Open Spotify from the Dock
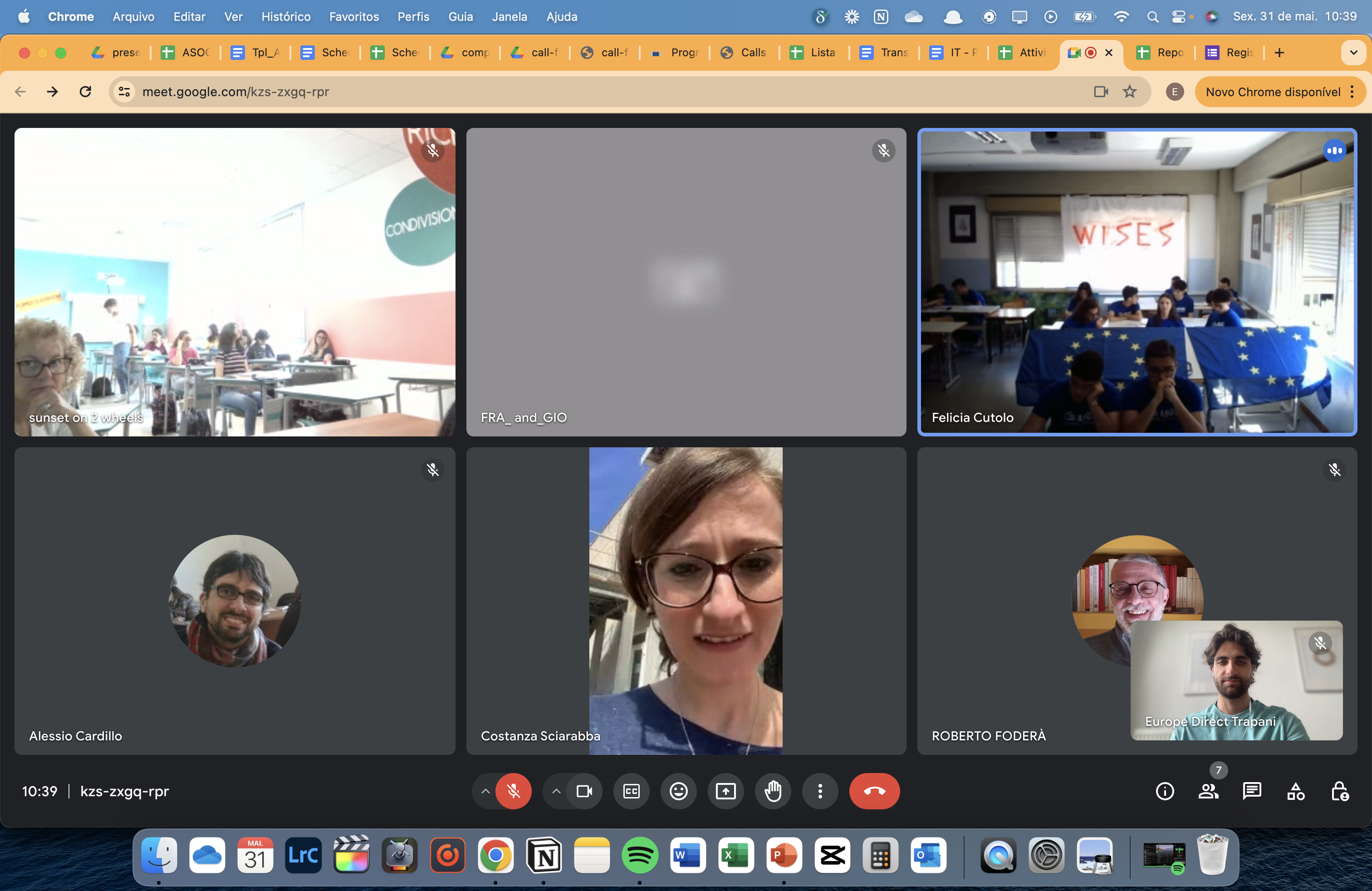The height and width of the screenshot is (891, 1372). [640, 856]
